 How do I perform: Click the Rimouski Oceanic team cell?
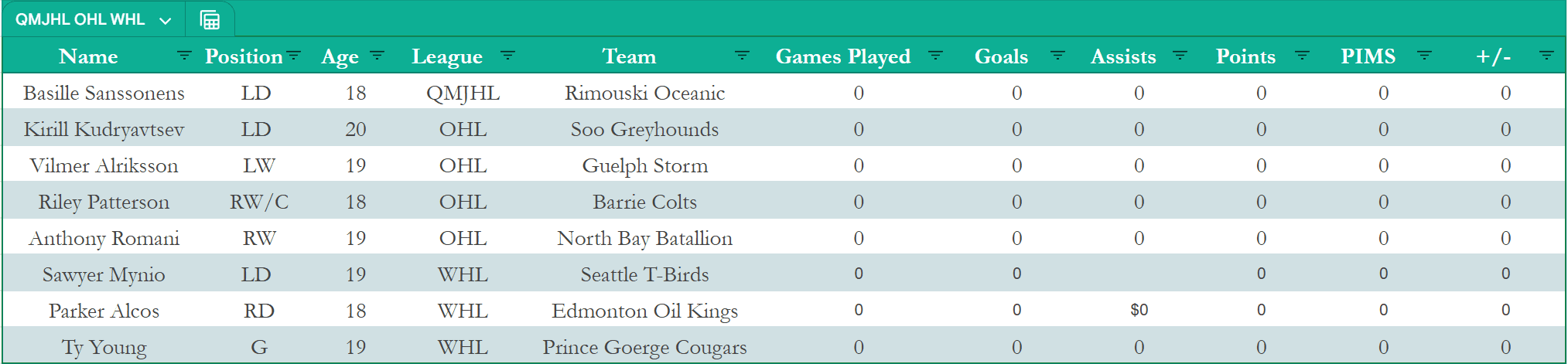(x=644, y=93)
